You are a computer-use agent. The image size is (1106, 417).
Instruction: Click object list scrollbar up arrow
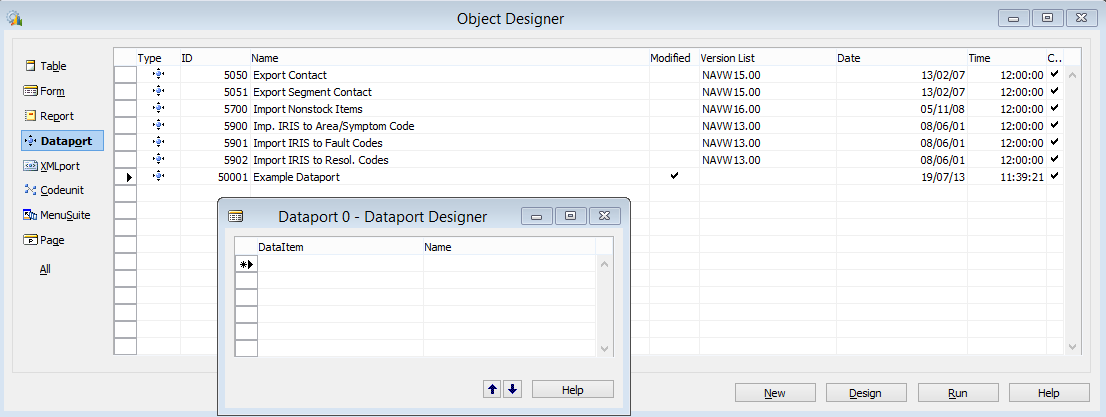[1073, 75]
